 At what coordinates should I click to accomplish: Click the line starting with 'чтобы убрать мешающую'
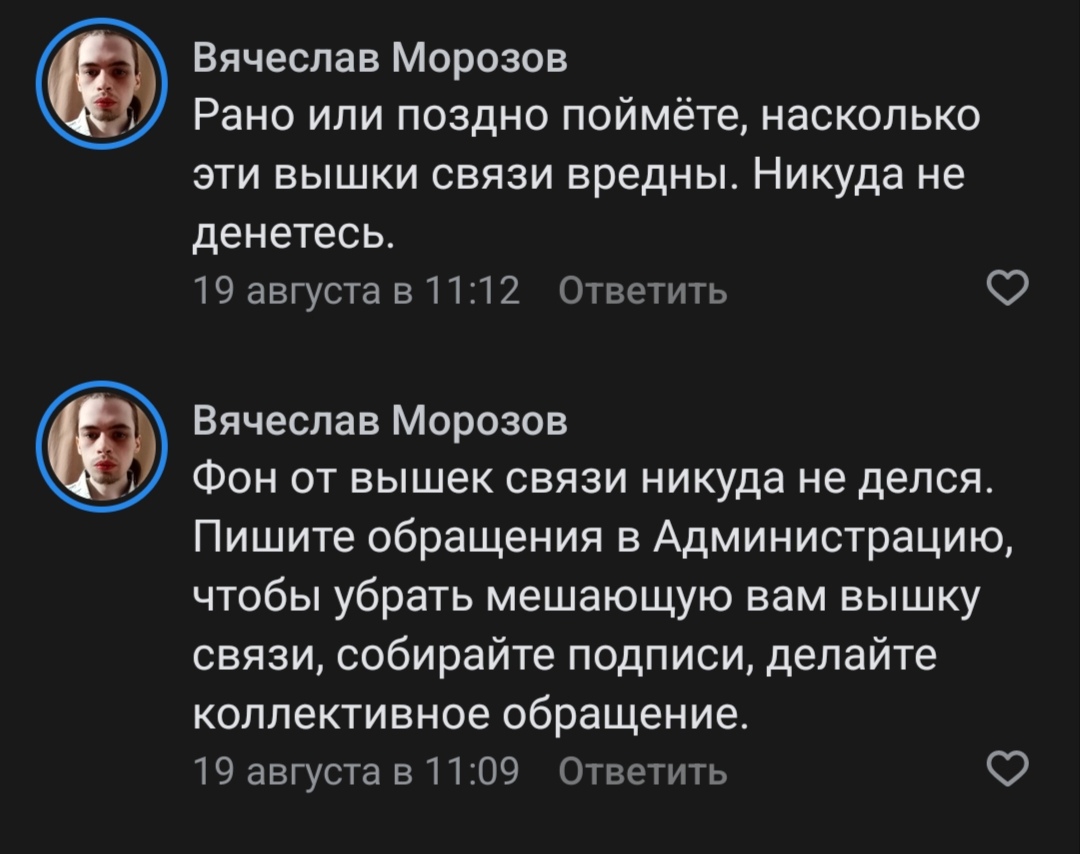pyautogui.click(x=586, y=598)
